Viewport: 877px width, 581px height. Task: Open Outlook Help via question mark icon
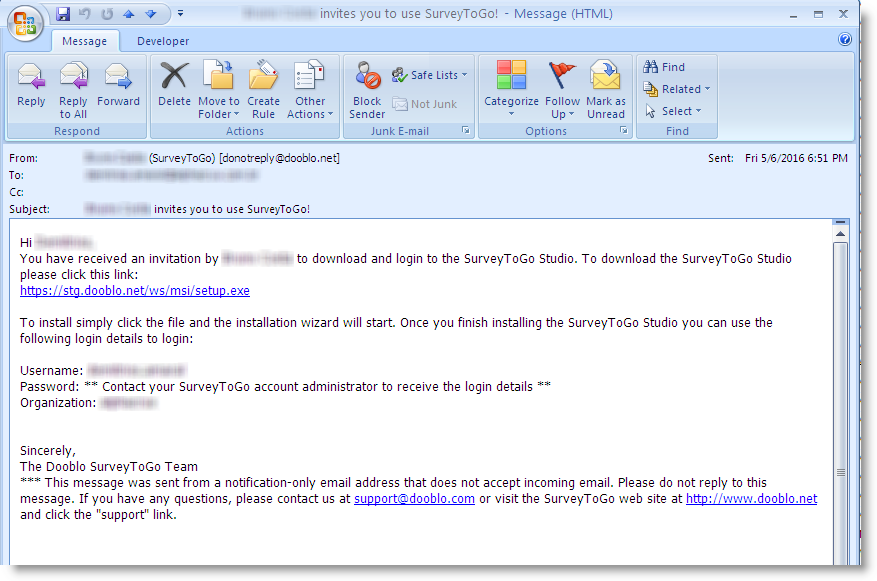coord(845,39)
